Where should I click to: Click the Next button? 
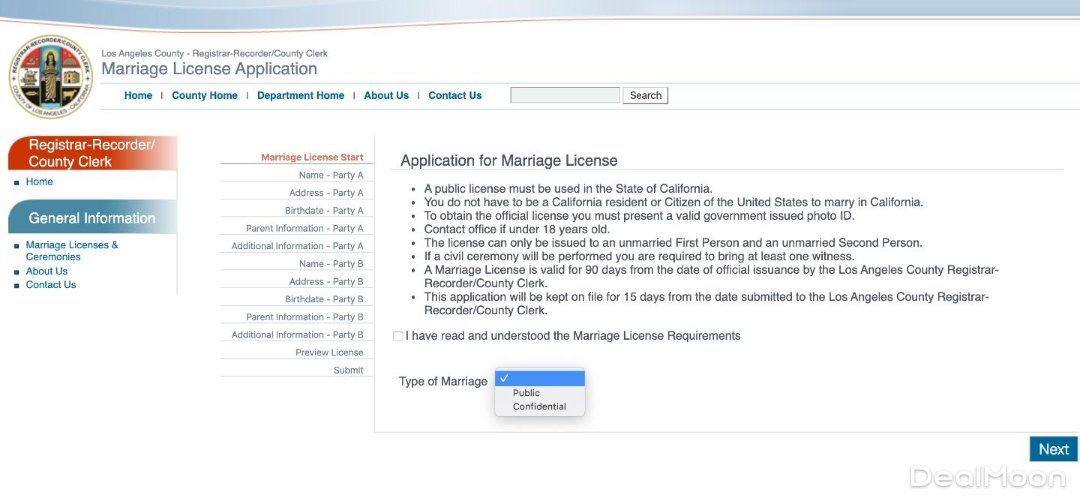[1054, 449]
